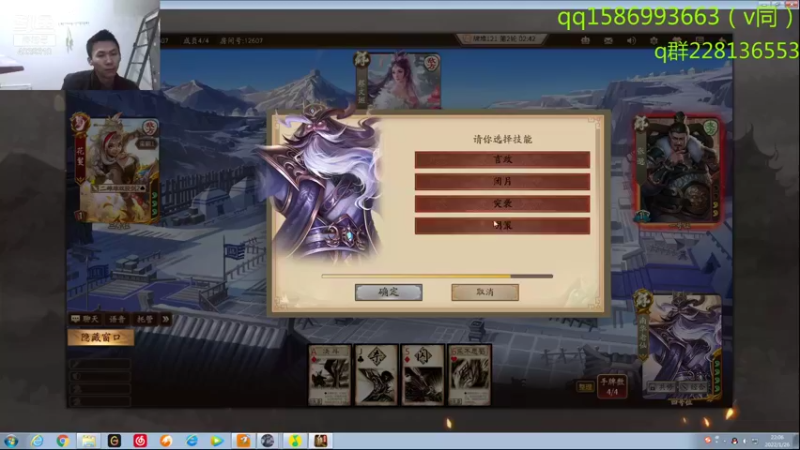The width and height of the screenshot is (800, 450).
Task: Open the dark round app icon in taskbar
Action: (268, 441)
